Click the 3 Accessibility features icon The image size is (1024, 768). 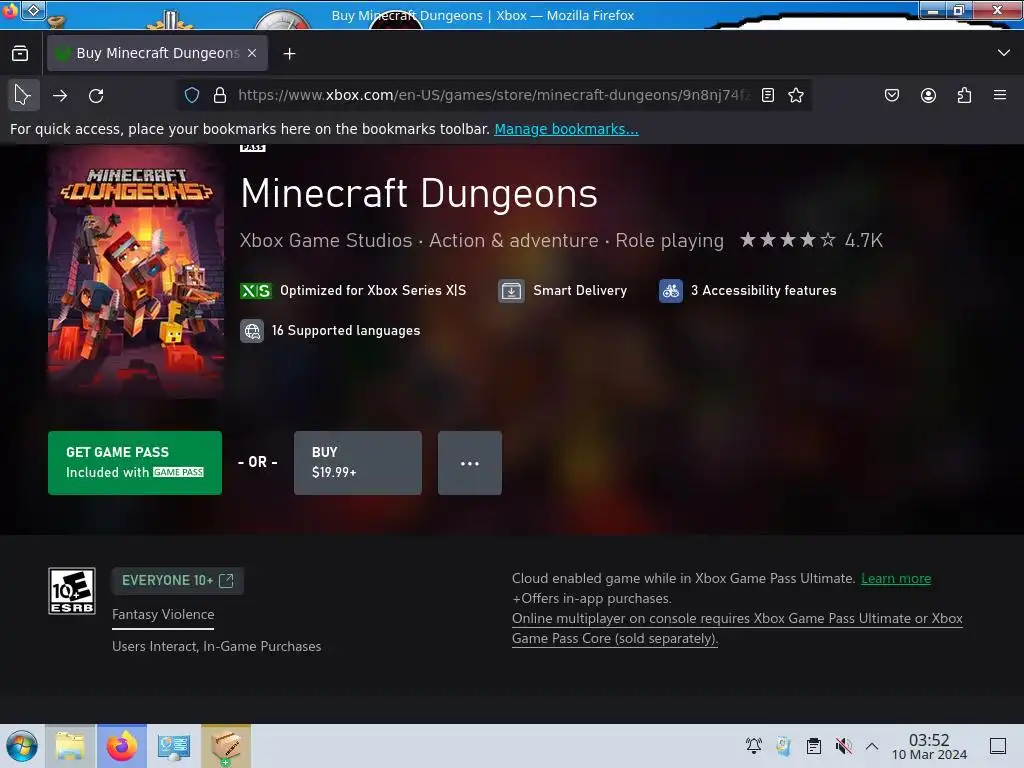[671, 291]
